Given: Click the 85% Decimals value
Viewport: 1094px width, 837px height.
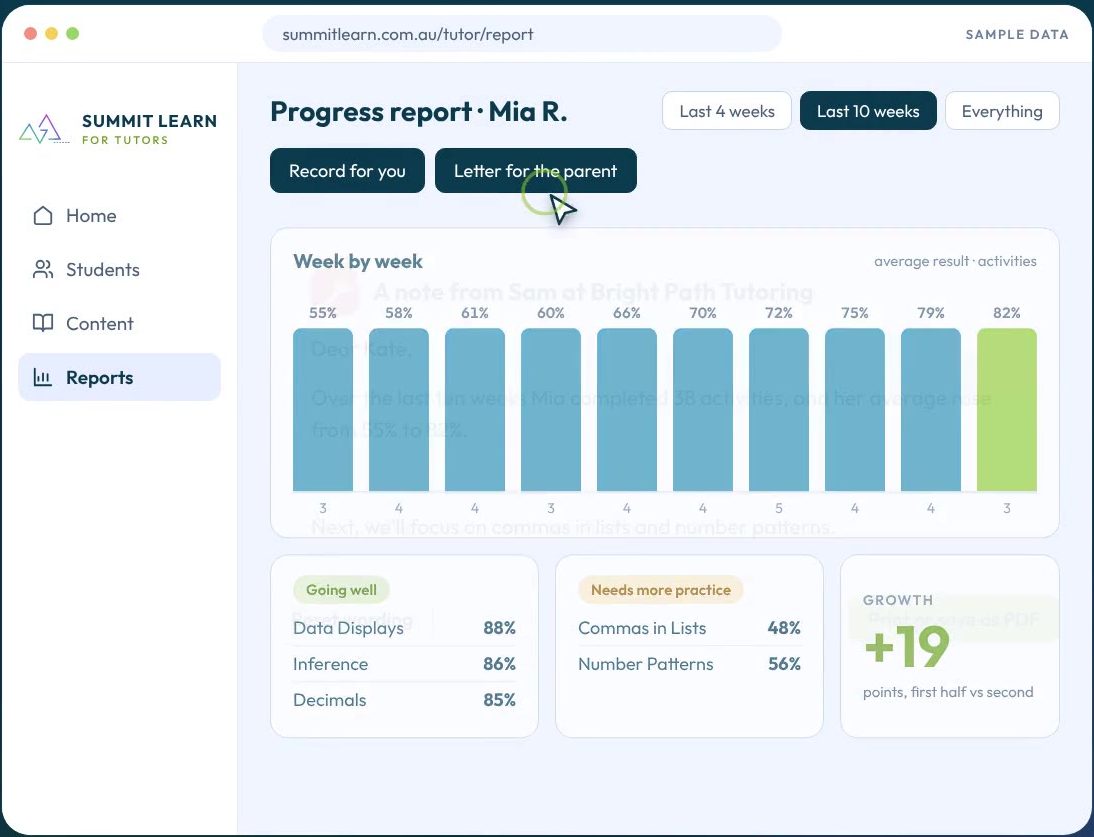Looking at the screenshot, I should click(500, 700).
